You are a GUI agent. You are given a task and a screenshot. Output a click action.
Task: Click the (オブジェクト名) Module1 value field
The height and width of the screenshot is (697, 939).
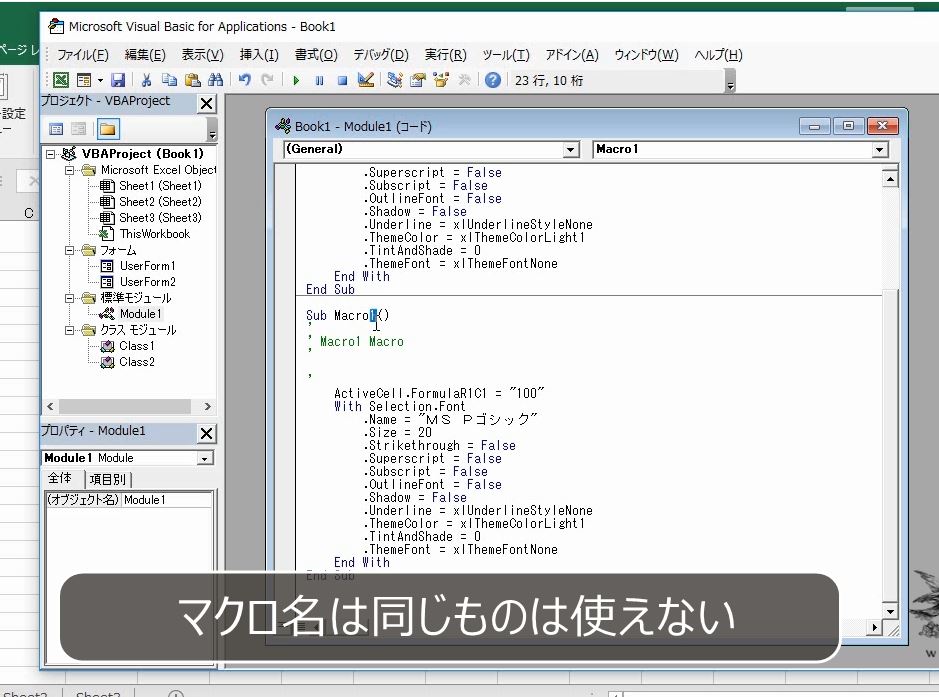click(x=167, y=500)
